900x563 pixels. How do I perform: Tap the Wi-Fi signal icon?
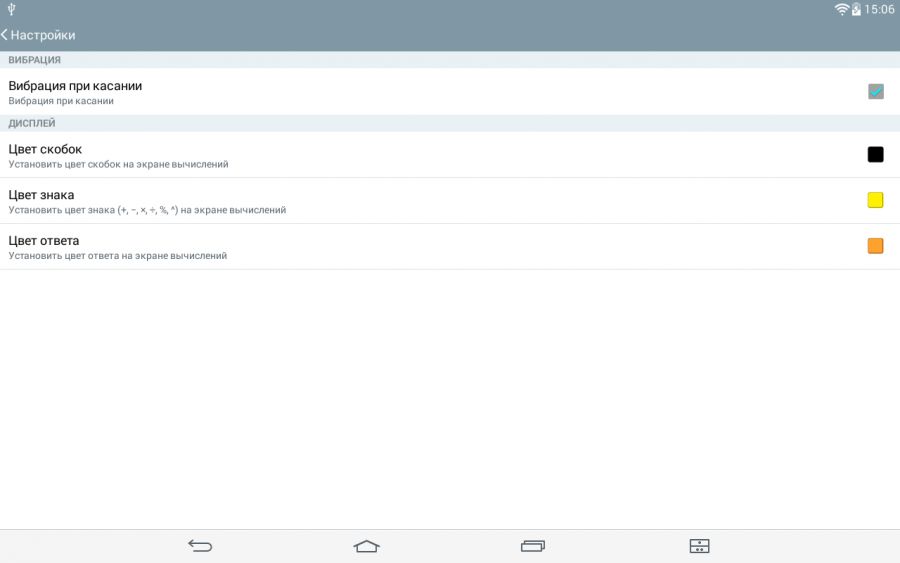tap(841, 10)
